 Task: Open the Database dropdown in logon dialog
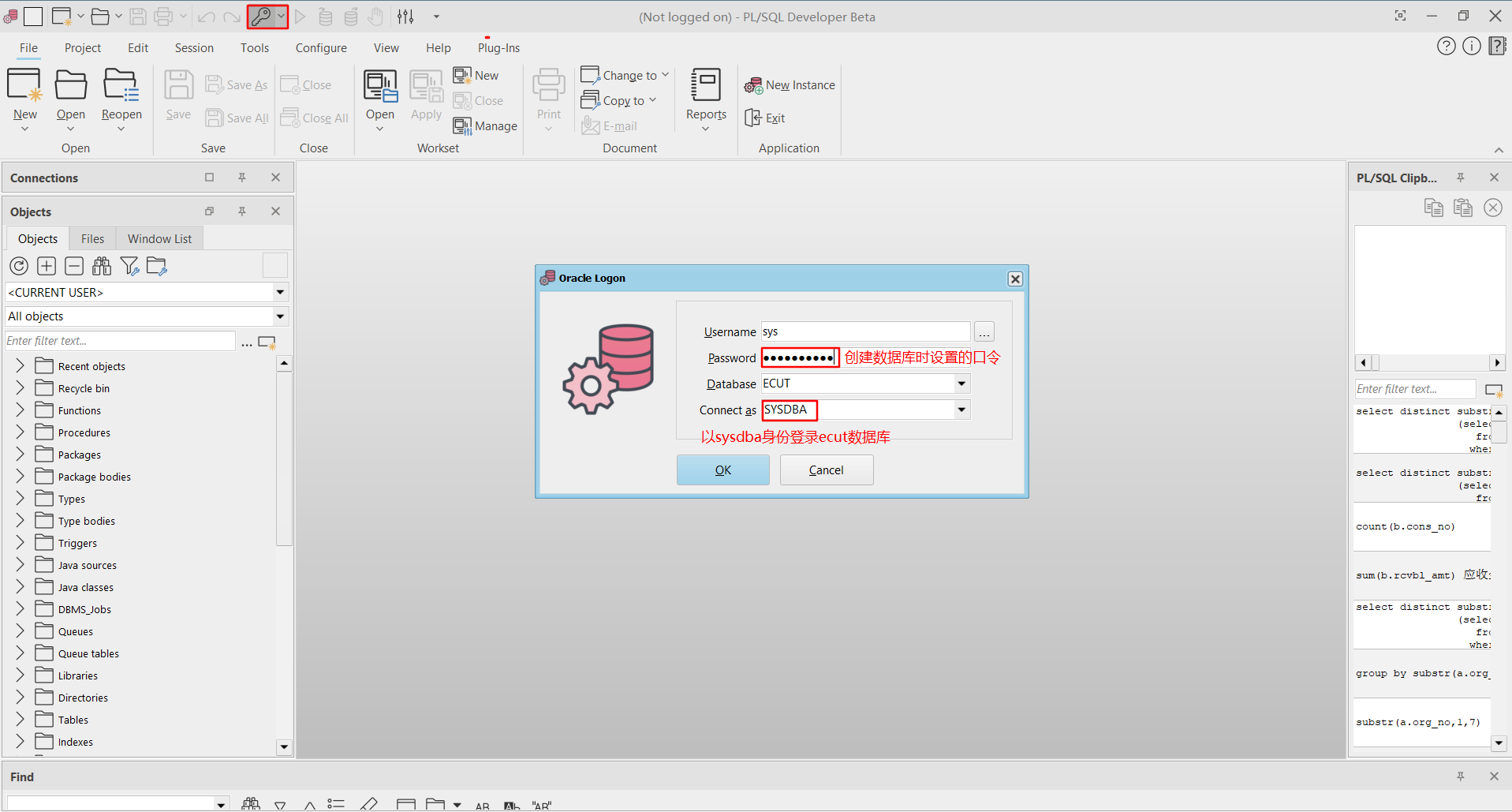(961, 384)
